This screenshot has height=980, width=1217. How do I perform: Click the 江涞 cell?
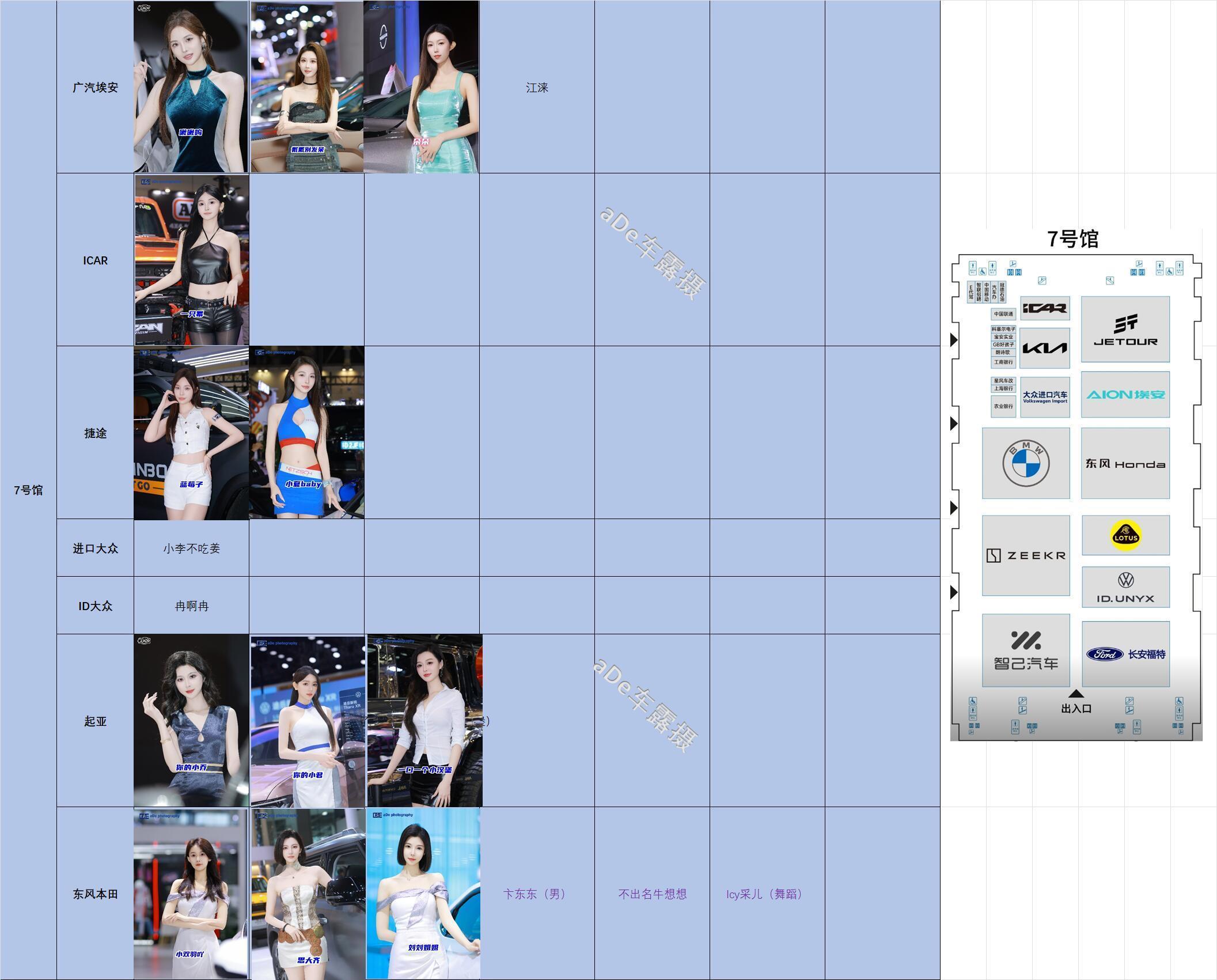click(x=537, y=87)
